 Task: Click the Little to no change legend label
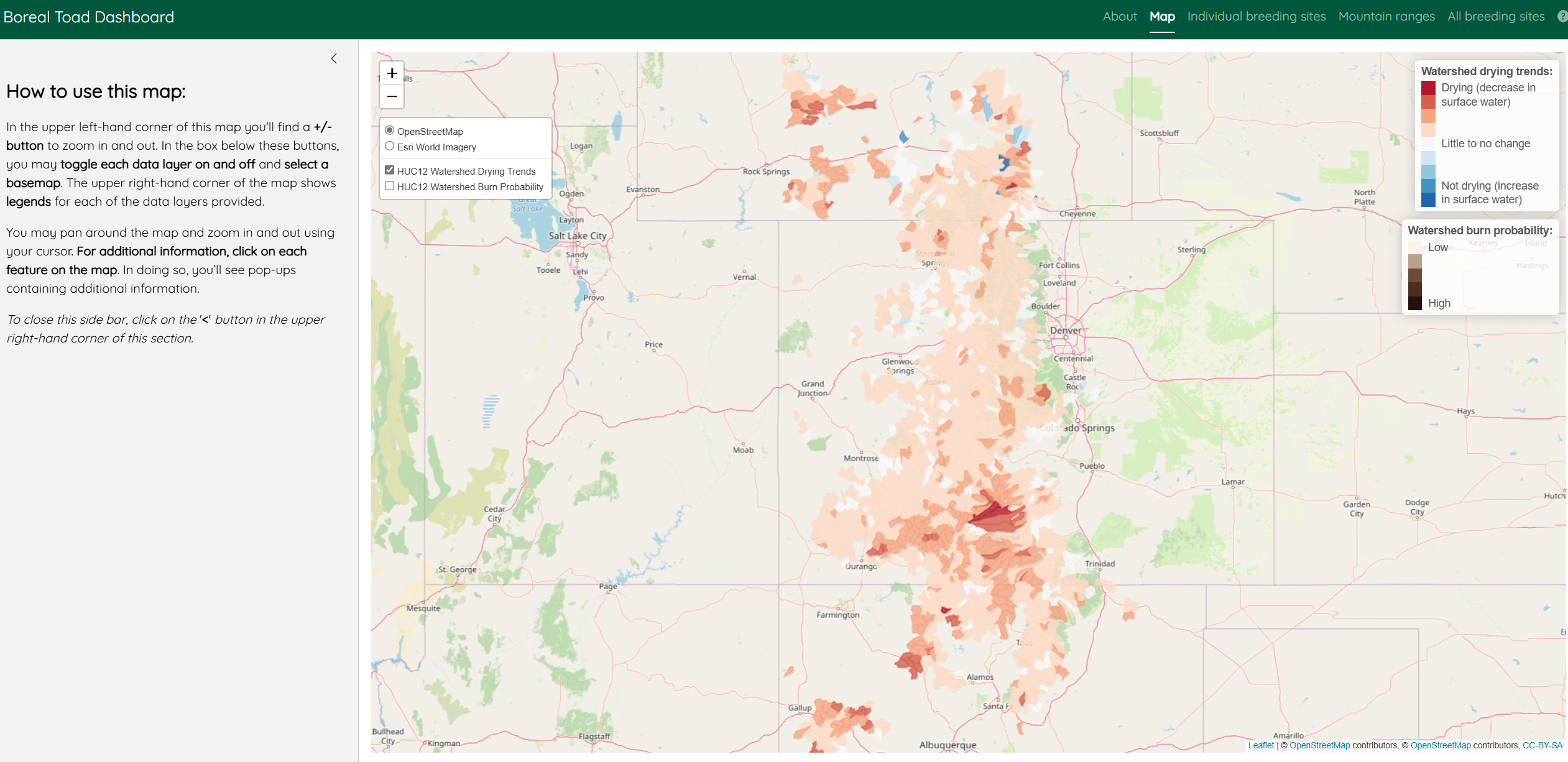[x=1485, y=144]
